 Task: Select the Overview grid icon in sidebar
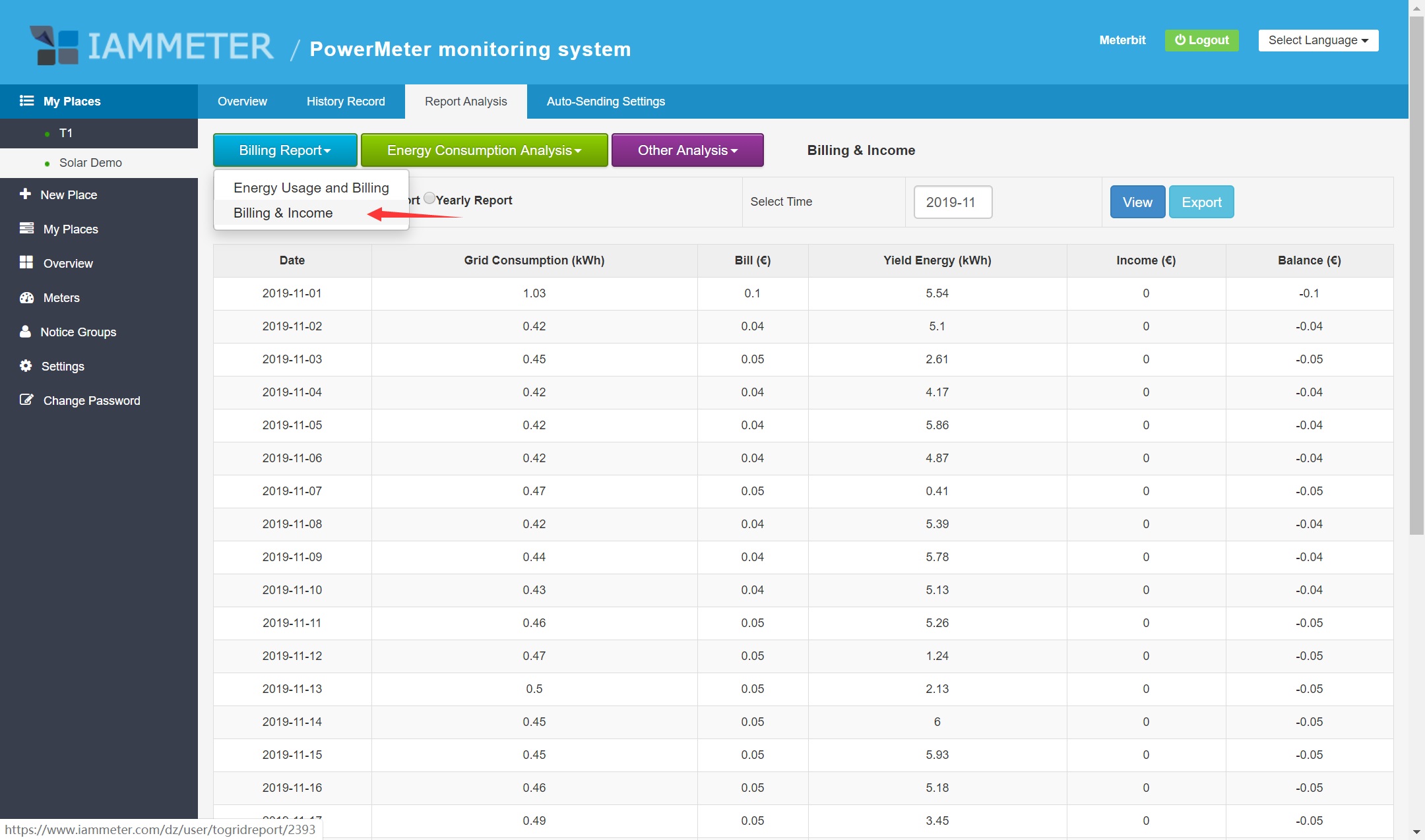pos(26,263)
